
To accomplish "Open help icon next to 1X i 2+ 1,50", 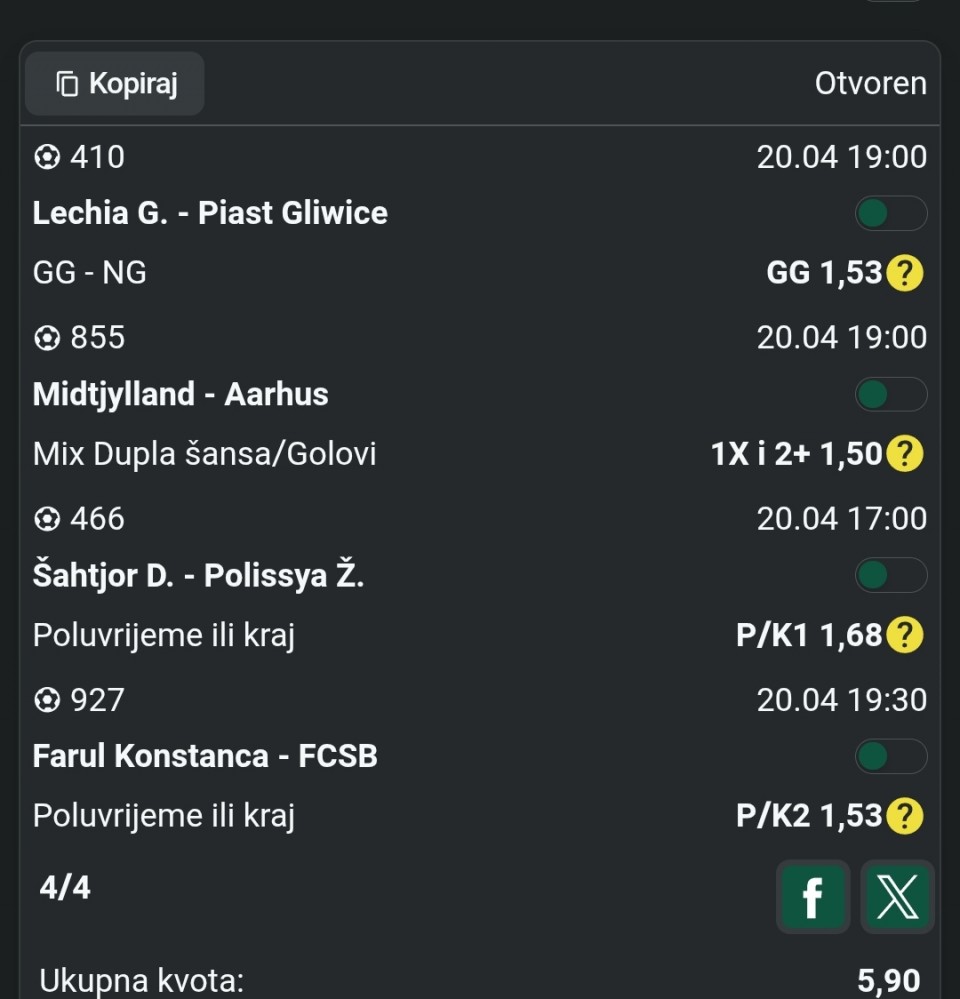I will pyautogui.click(x=905, y=454).
